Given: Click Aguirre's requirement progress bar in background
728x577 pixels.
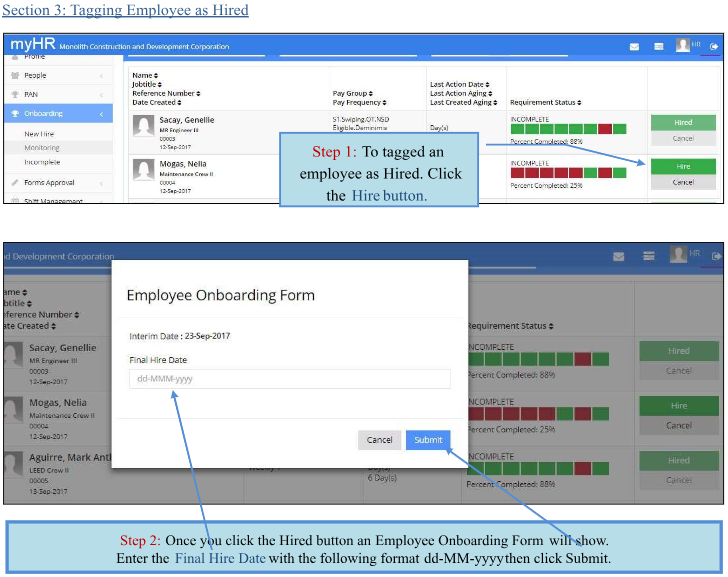Looking at the screenshot, I should coord(539,468).
